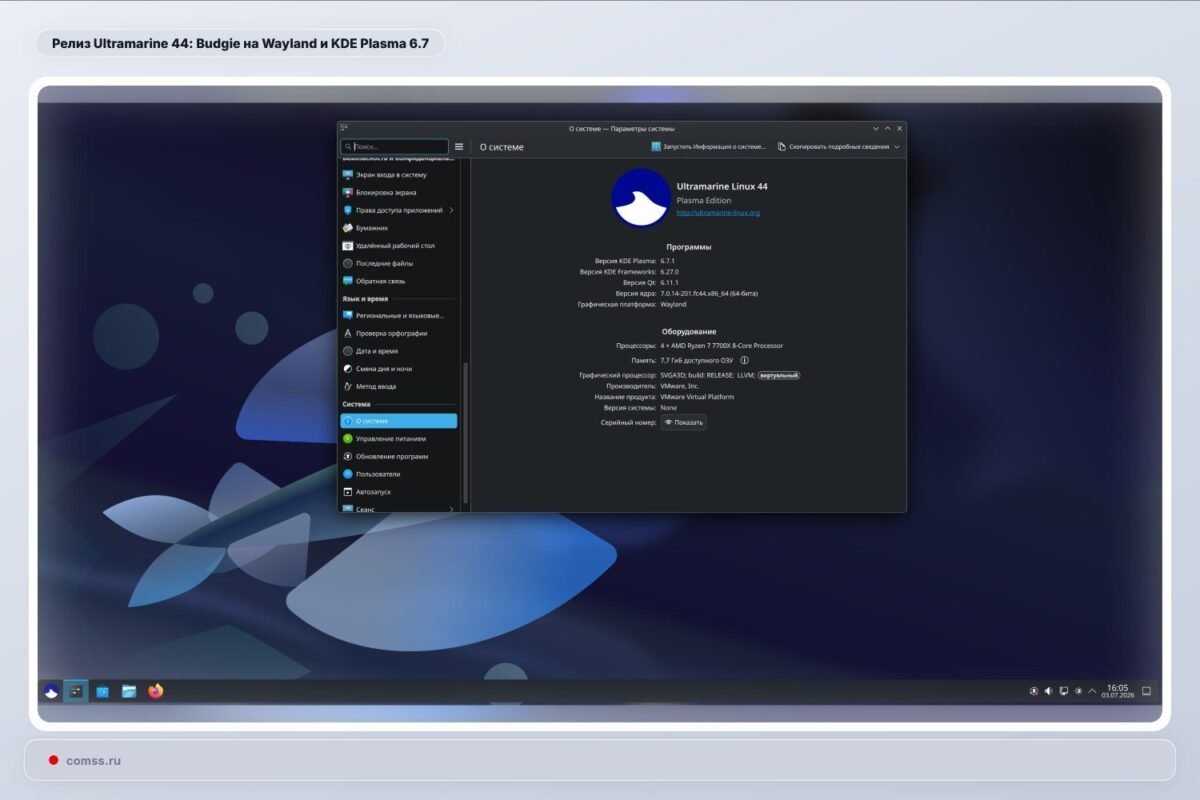1200x800 pixels.
Task: Click the window menu icon in title bar
Action: pyautogui.click(x=344, y=128)
